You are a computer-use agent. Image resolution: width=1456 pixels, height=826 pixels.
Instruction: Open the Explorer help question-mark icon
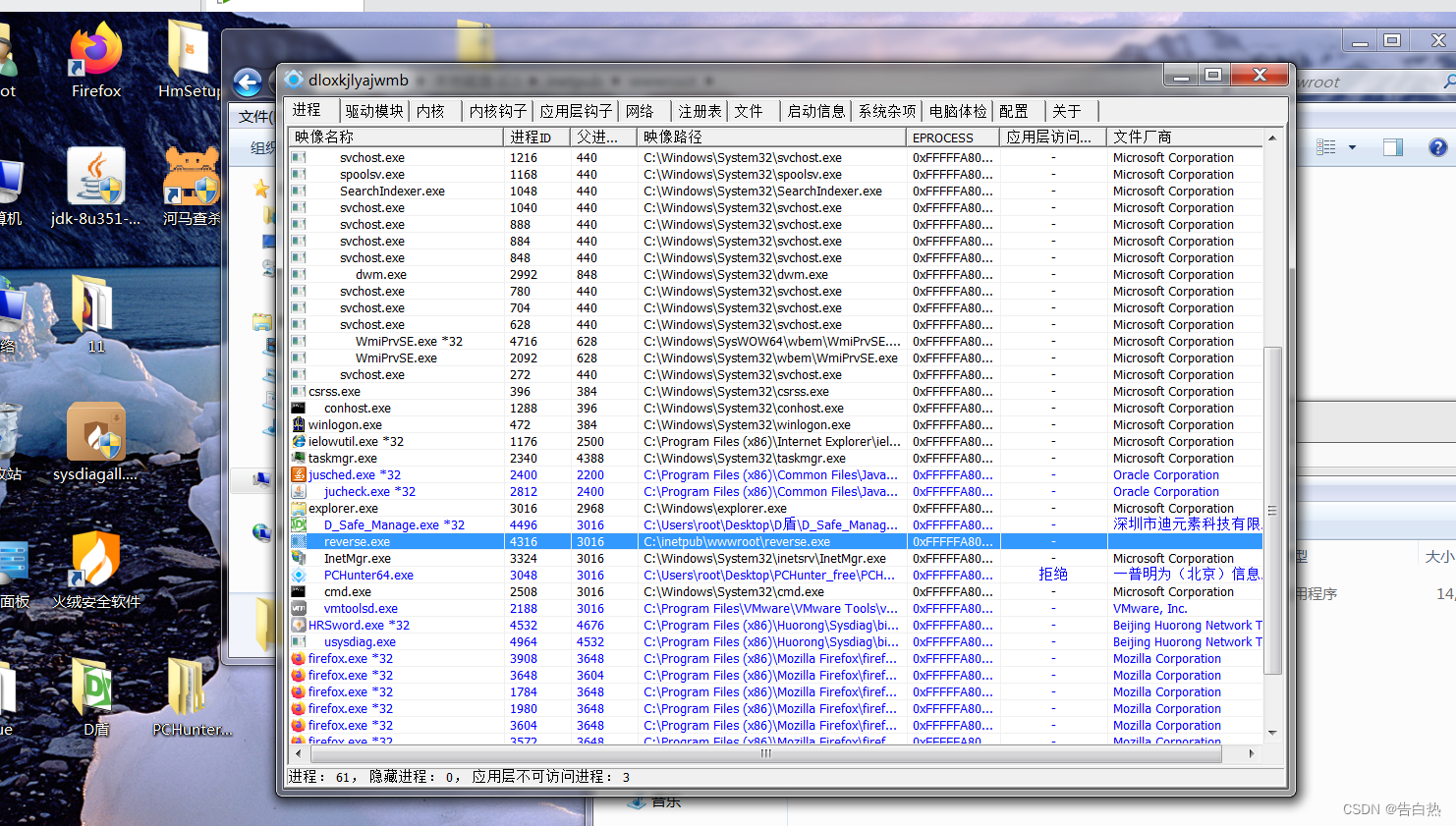[1437, 147]
